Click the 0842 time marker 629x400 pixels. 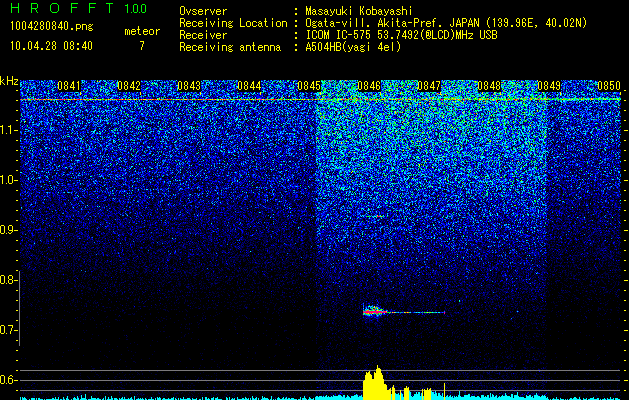coord(129,86)
